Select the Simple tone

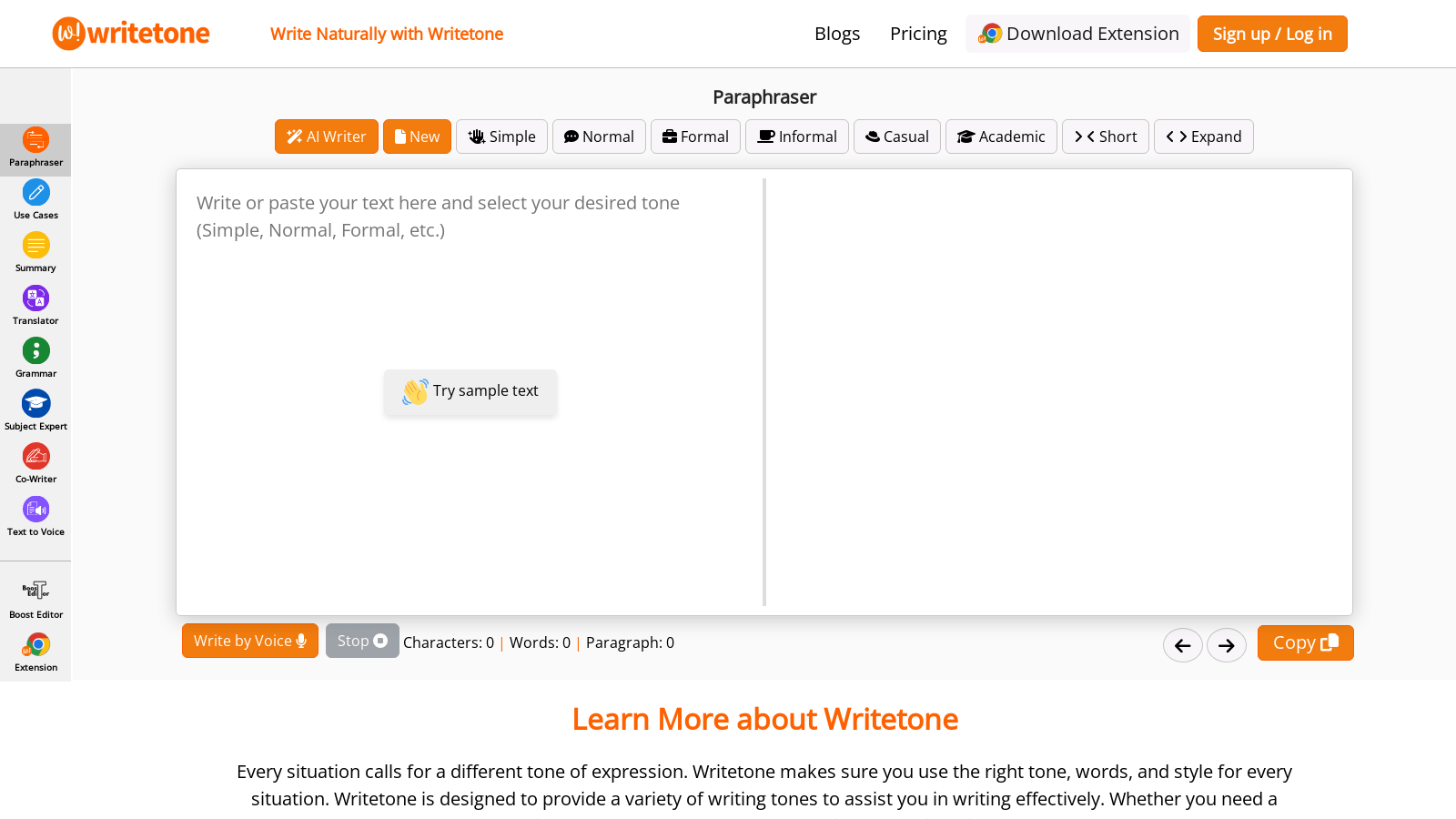point(501,136)
